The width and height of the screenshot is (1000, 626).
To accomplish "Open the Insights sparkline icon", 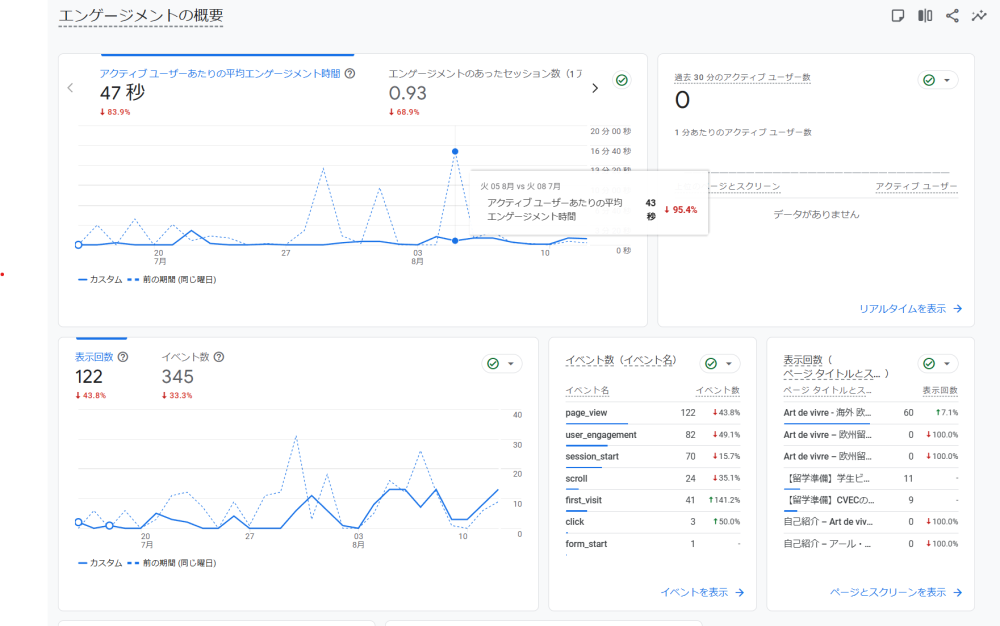I will tap(979, 16).
